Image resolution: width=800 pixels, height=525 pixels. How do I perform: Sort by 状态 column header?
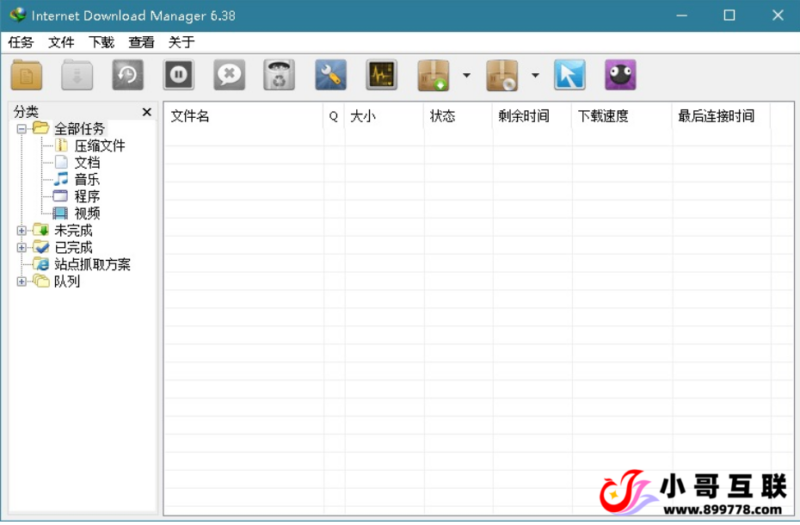coord(458,116)
